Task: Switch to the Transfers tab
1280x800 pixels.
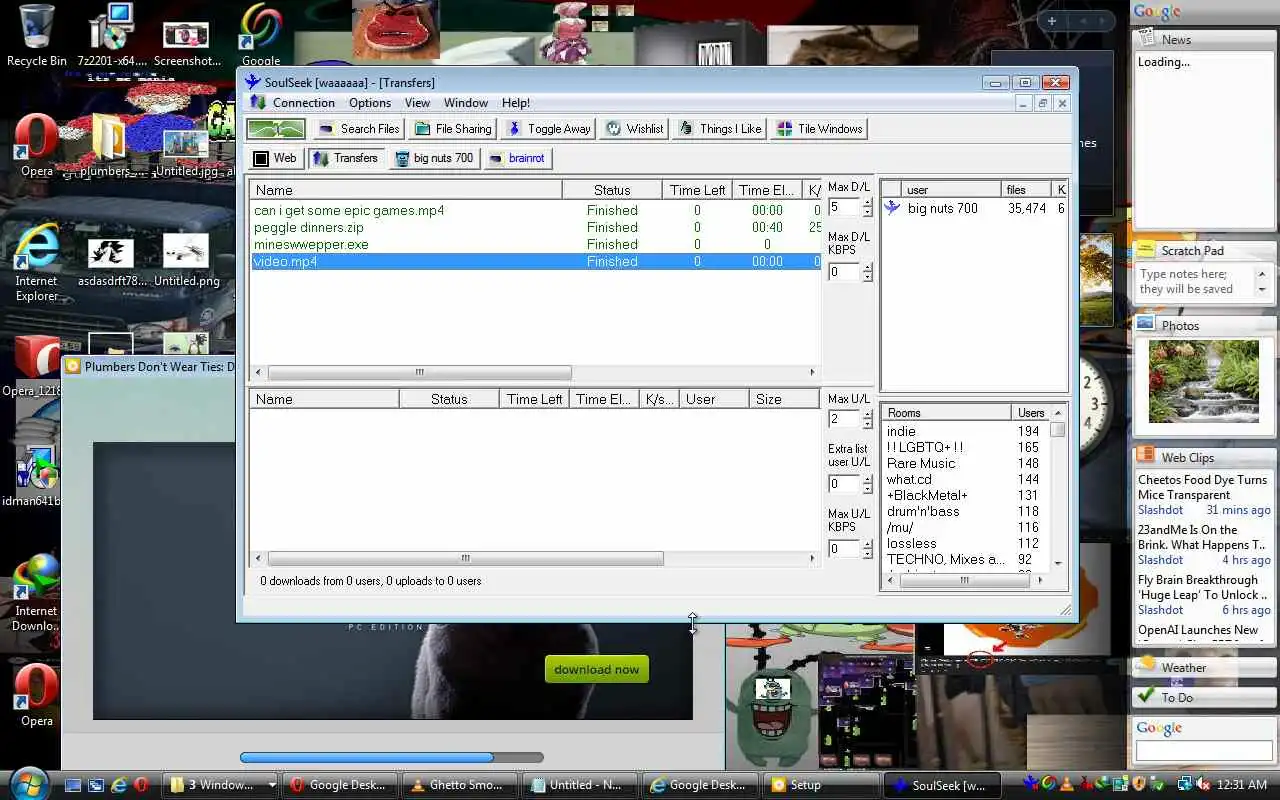Action: [346, 158]
